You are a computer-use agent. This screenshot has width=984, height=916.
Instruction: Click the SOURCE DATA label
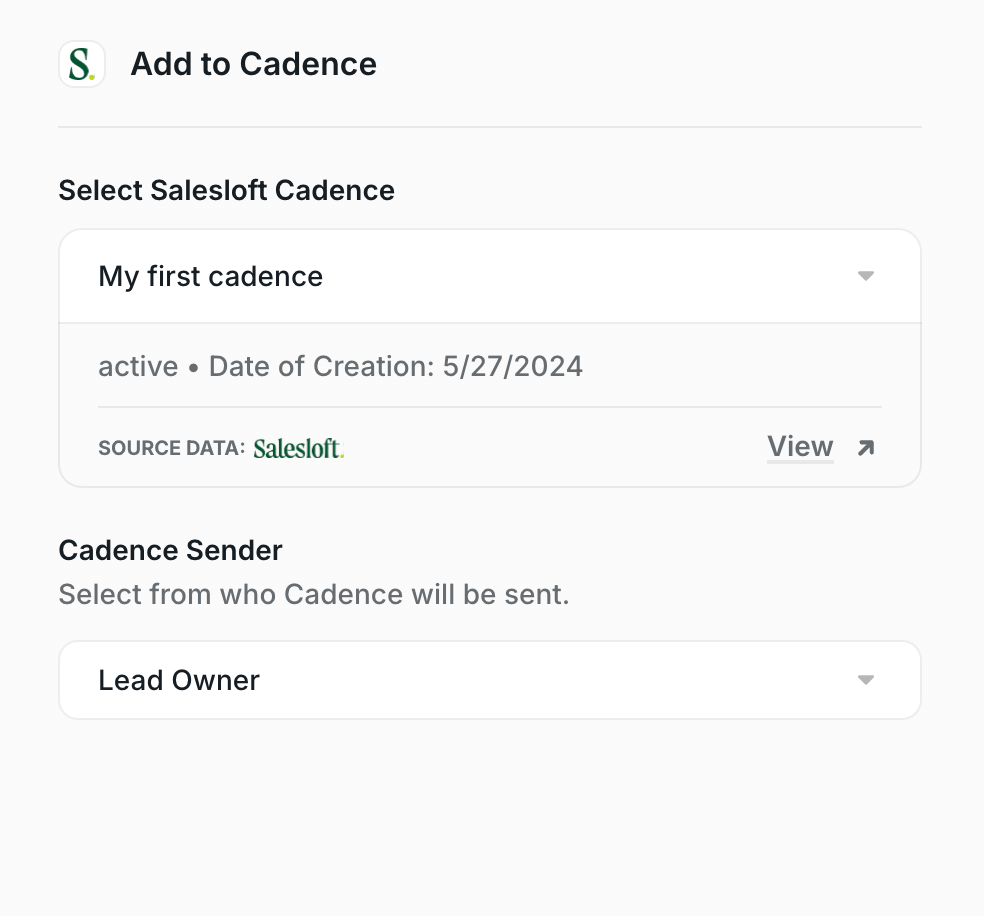click(171, 448)
